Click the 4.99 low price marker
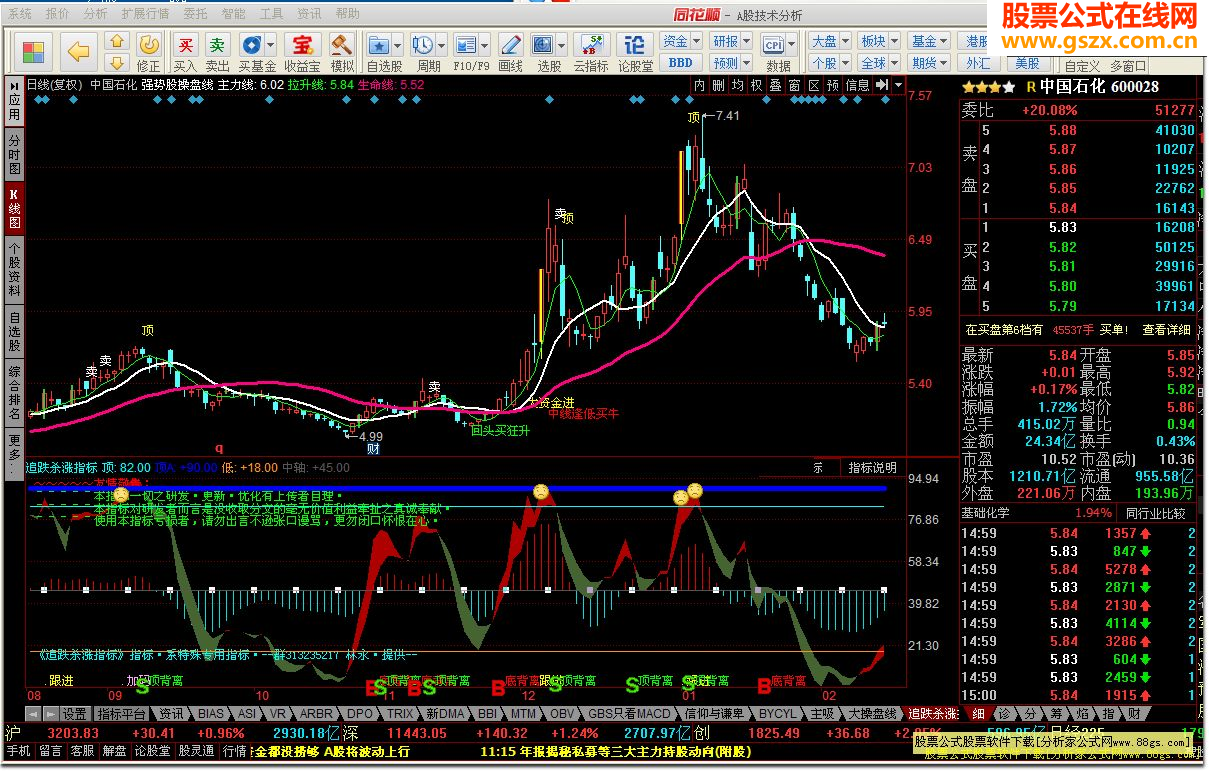1209x771 pixels. (x=371, y=436)
